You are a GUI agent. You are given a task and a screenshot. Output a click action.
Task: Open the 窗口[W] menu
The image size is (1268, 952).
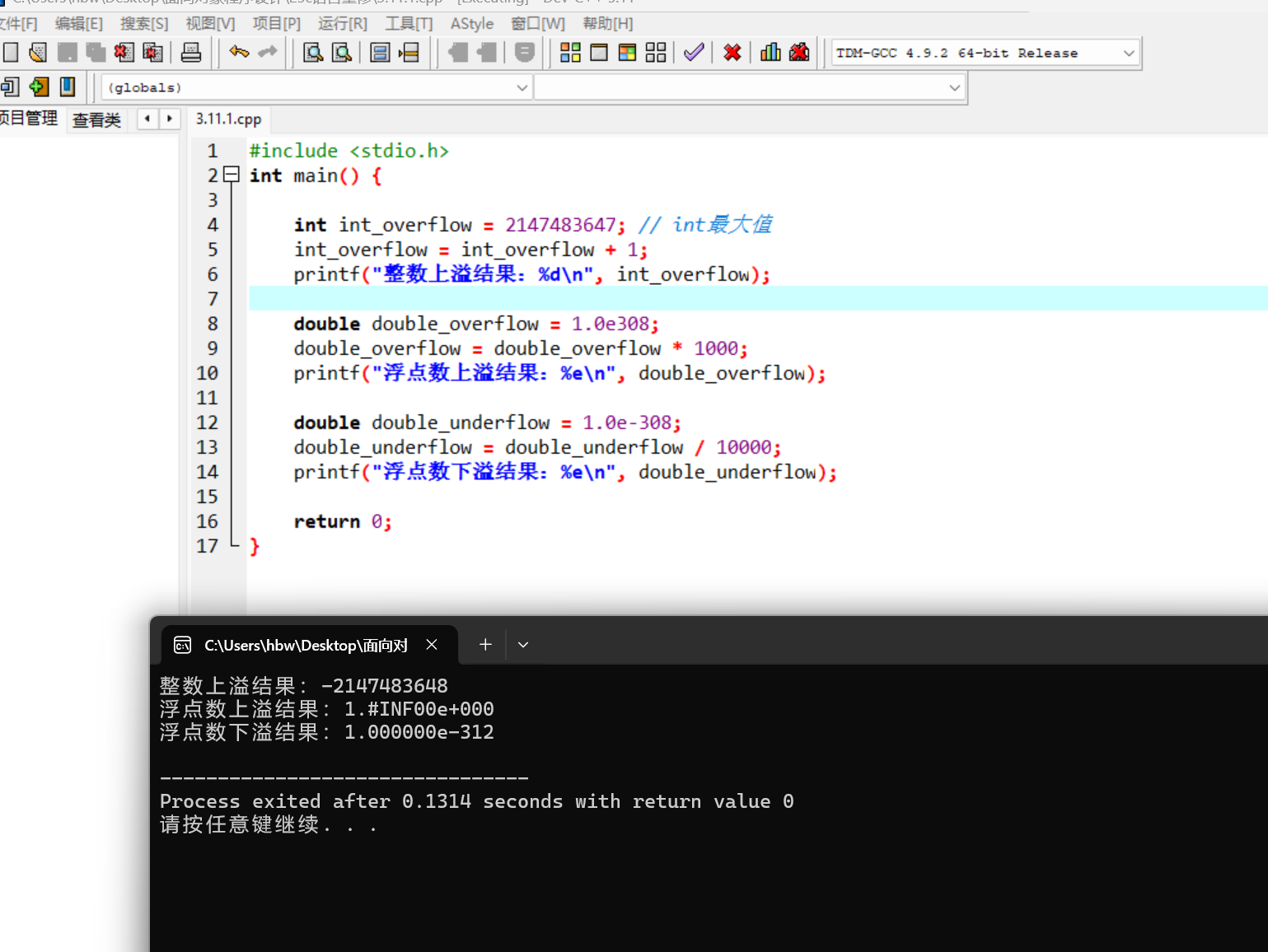[538, 24]
